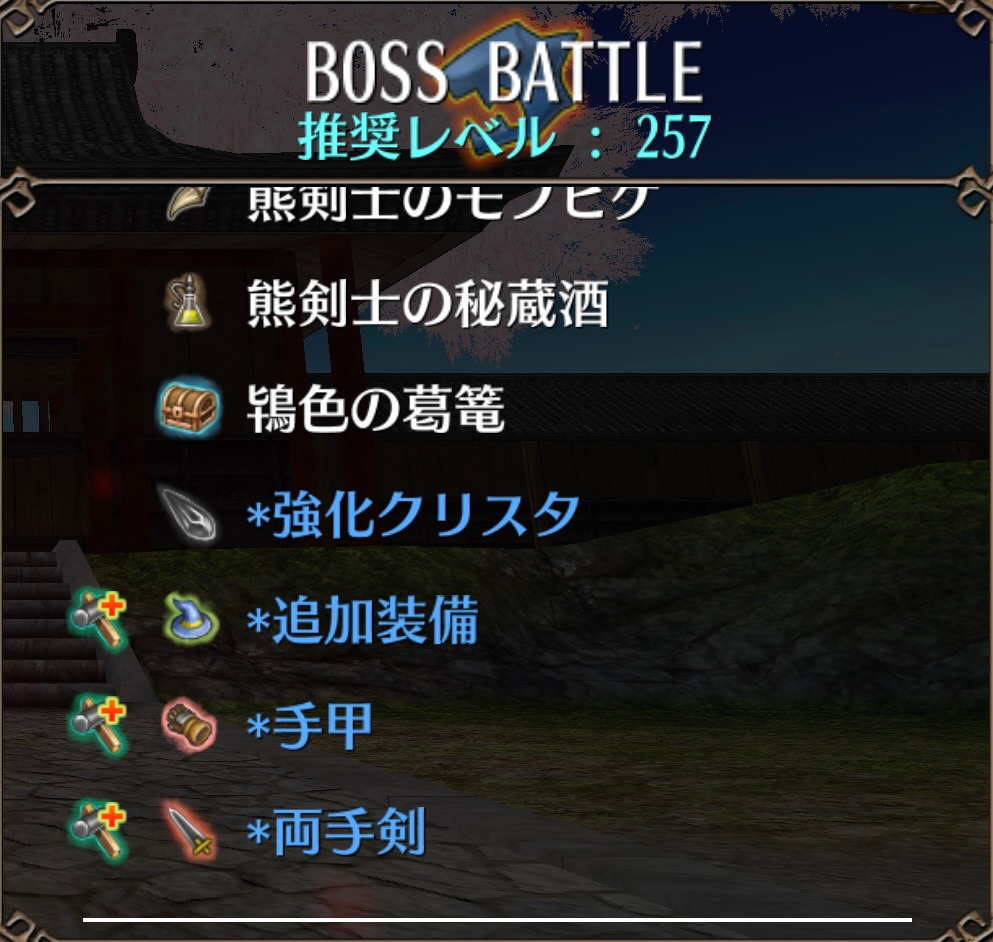Click the sword icon next to 両手剣
Screen dimensions: 993x942
(189, 831)
